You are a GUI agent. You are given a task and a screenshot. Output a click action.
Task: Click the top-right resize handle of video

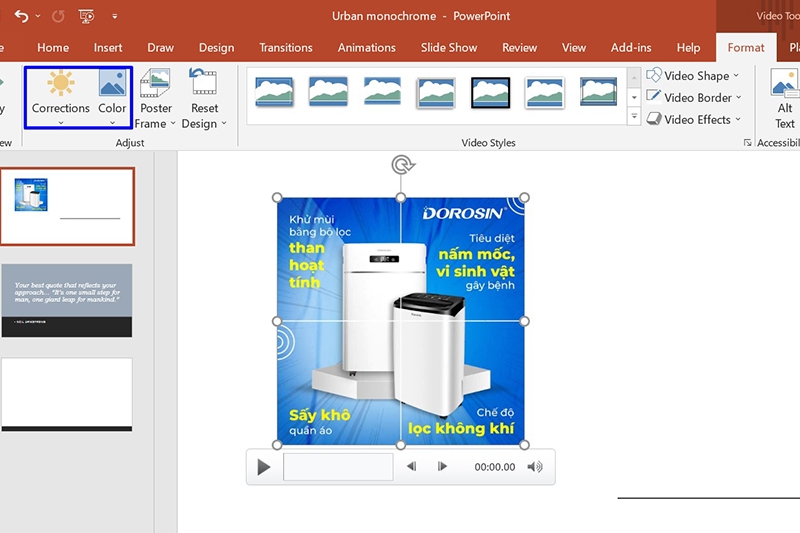[524, 197]
